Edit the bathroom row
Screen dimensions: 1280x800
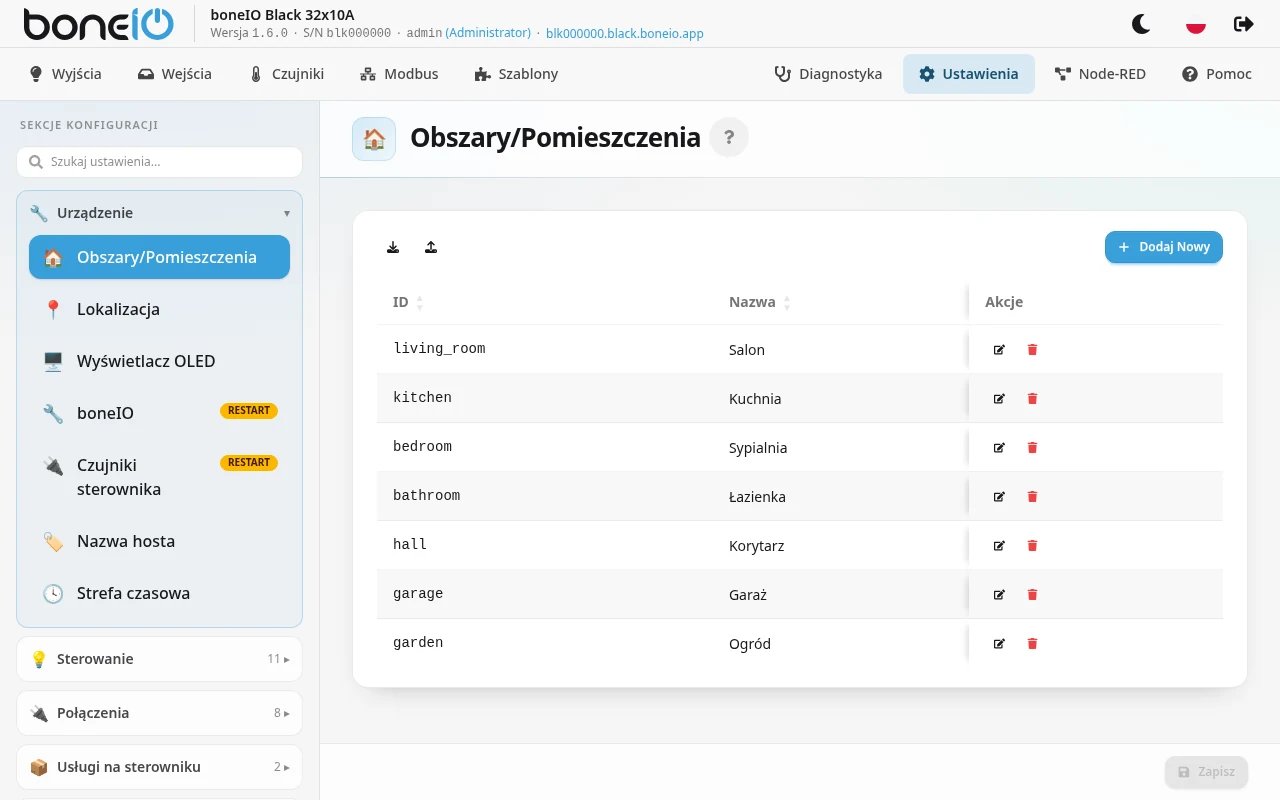pyautogui.click(x=999, y=497)
